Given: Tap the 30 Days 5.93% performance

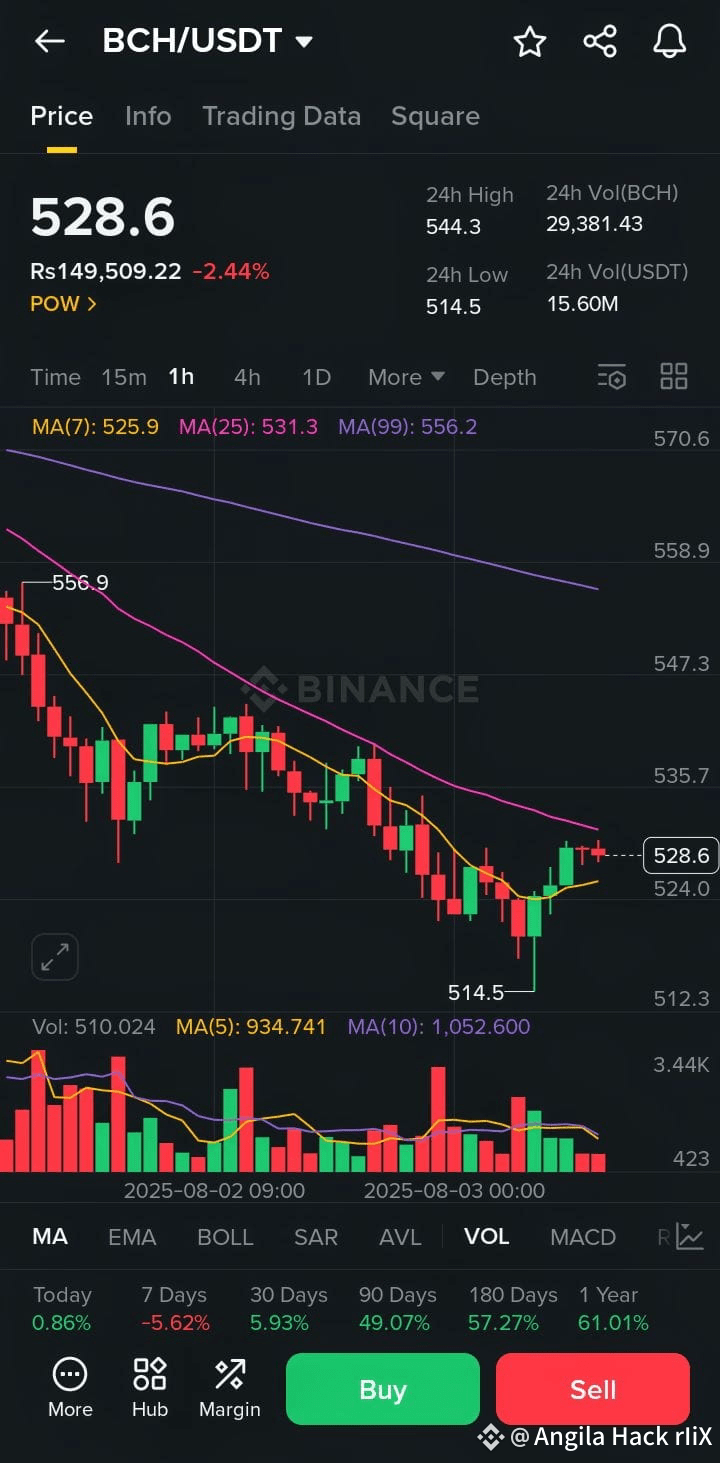Looking at the screenshot, I should (x=289, y=1309).
